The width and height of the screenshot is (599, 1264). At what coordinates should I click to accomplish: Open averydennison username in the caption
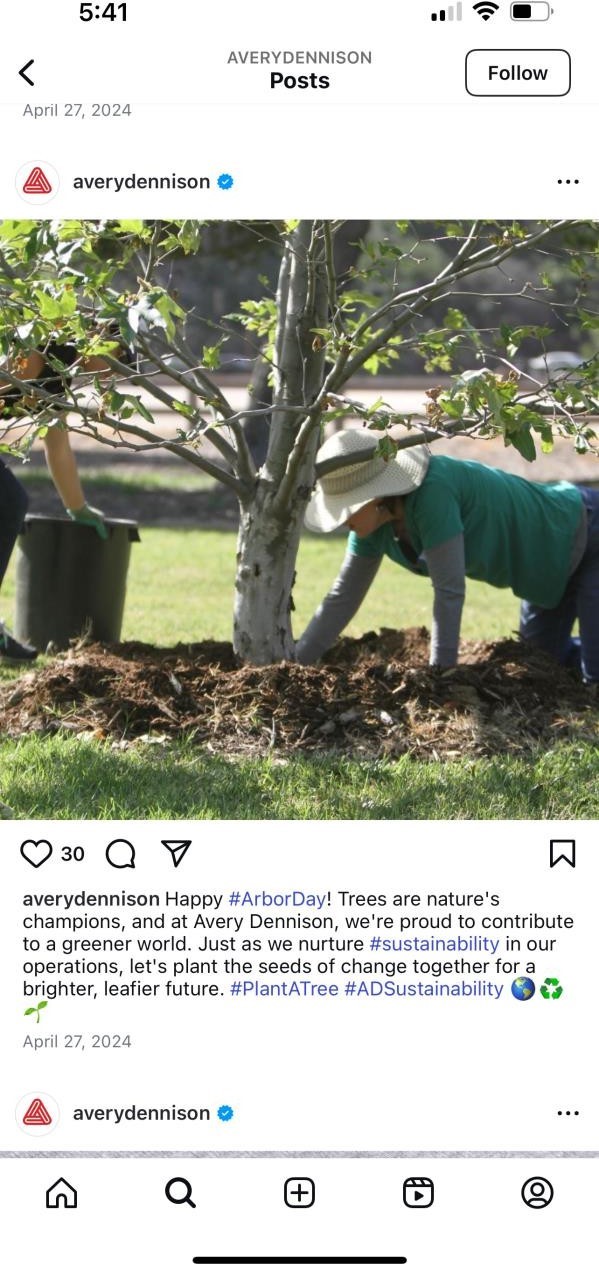point(91,898)
